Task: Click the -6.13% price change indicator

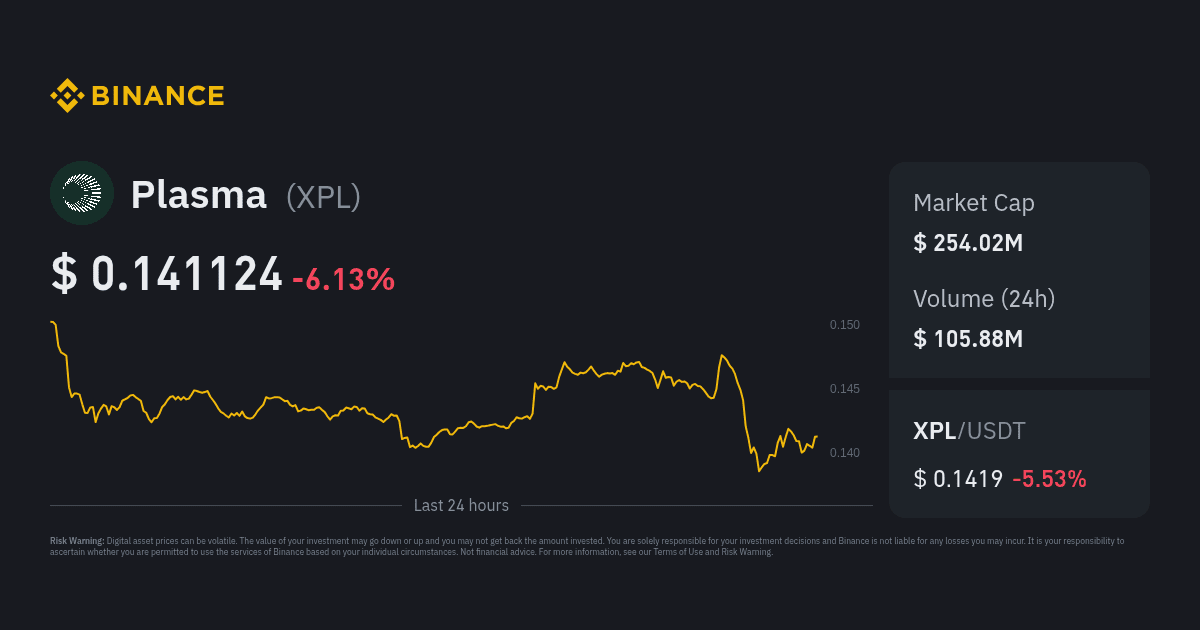Action: pyautogui.click(x=343, y=279)
